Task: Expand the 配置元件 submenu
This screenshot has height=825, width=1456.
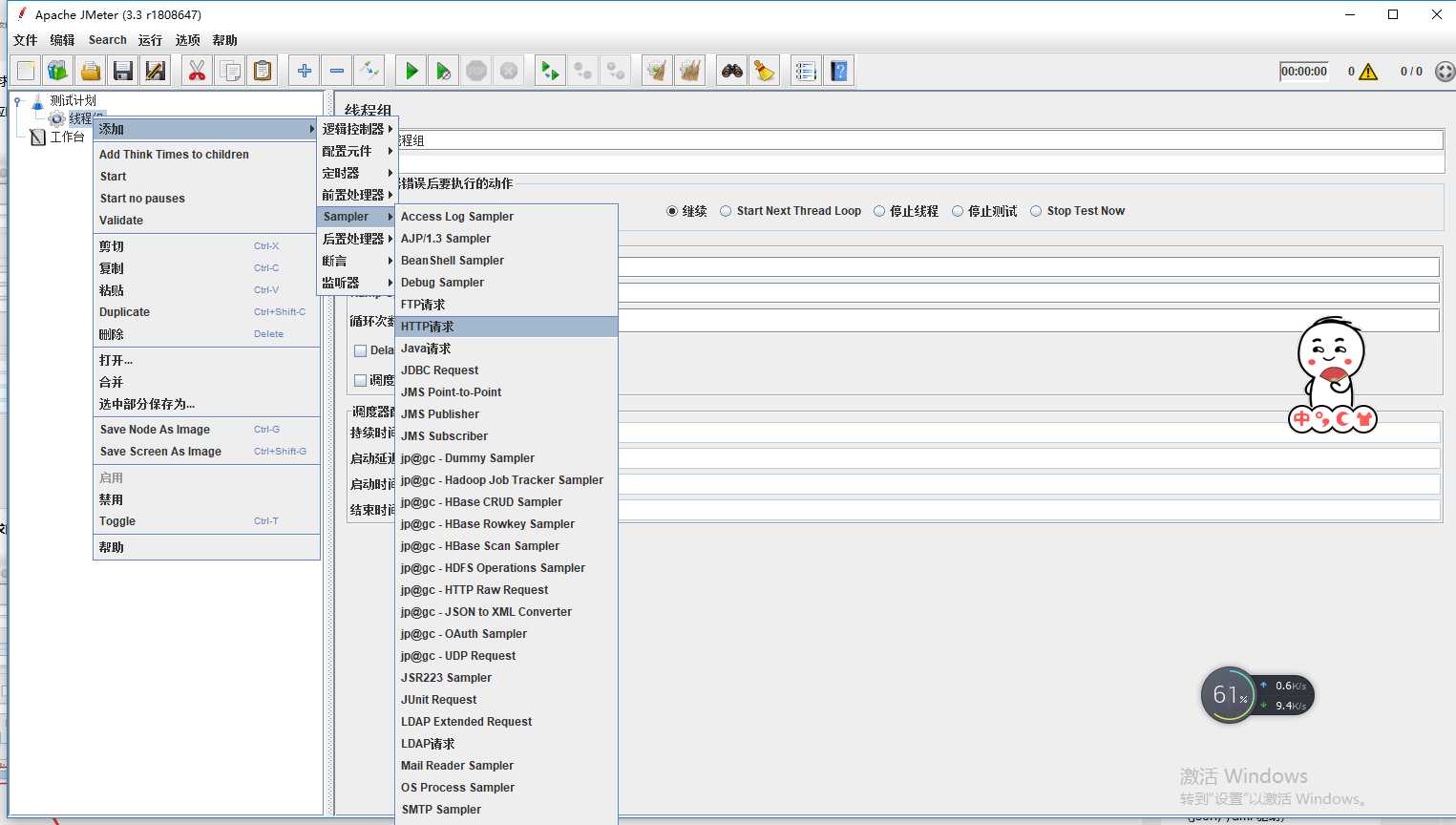Action: pyautogui.click(x=356, y=151)
